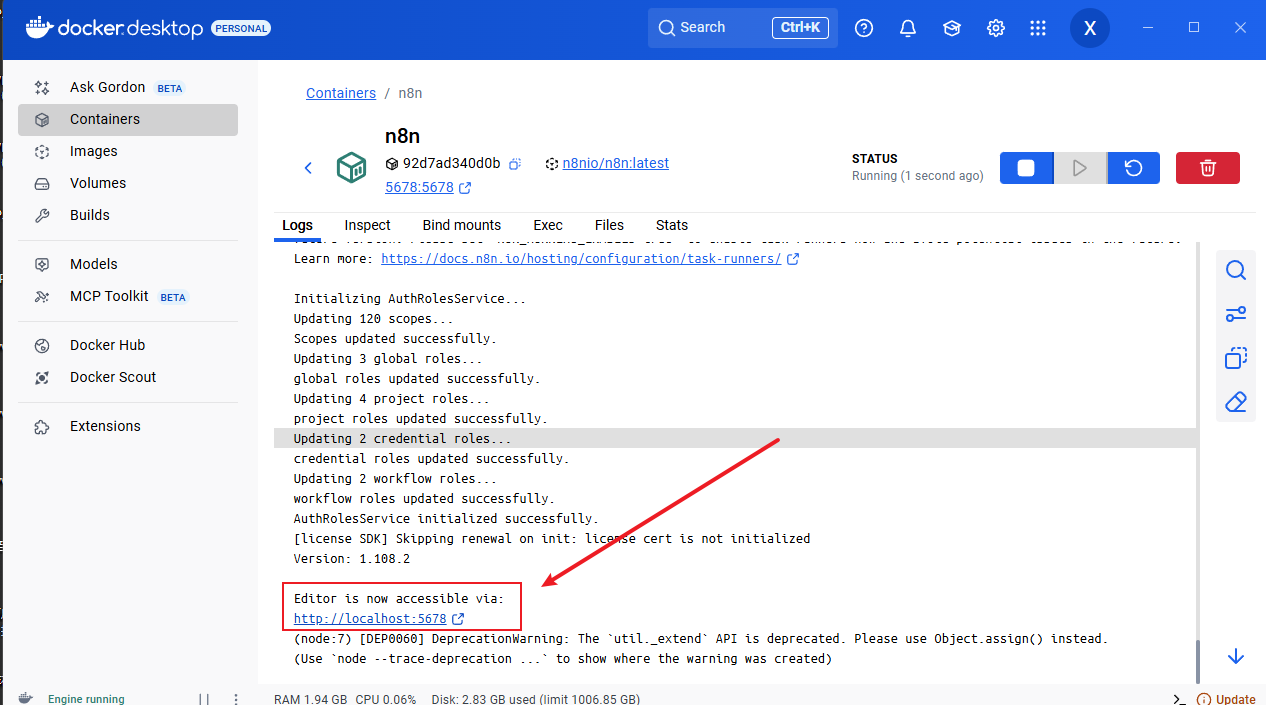Open the apps grid menu
The width and height of the screenshot is (1266, 705).
pos(1038,28)
